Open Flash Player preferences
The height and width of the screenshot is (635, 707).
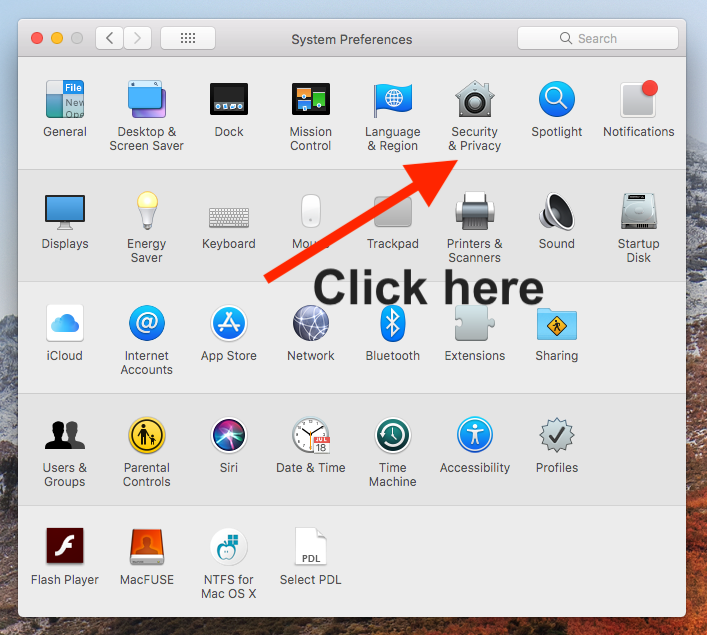65,546
